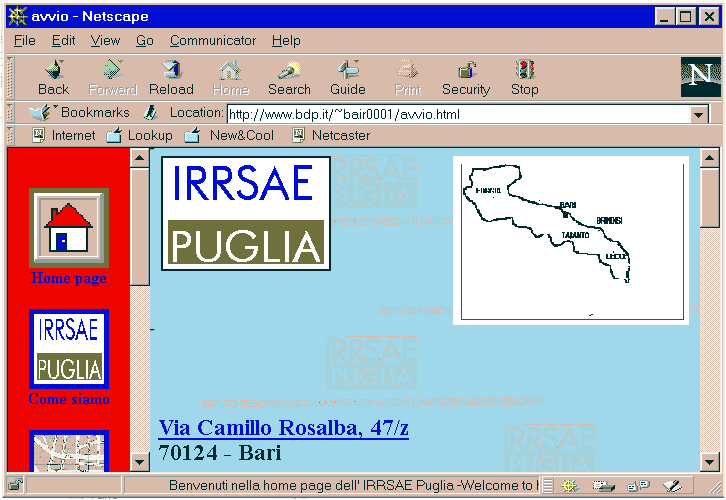Click in the Location URL field
Viewport: 726px width, 500px height.
coord(458,114)
